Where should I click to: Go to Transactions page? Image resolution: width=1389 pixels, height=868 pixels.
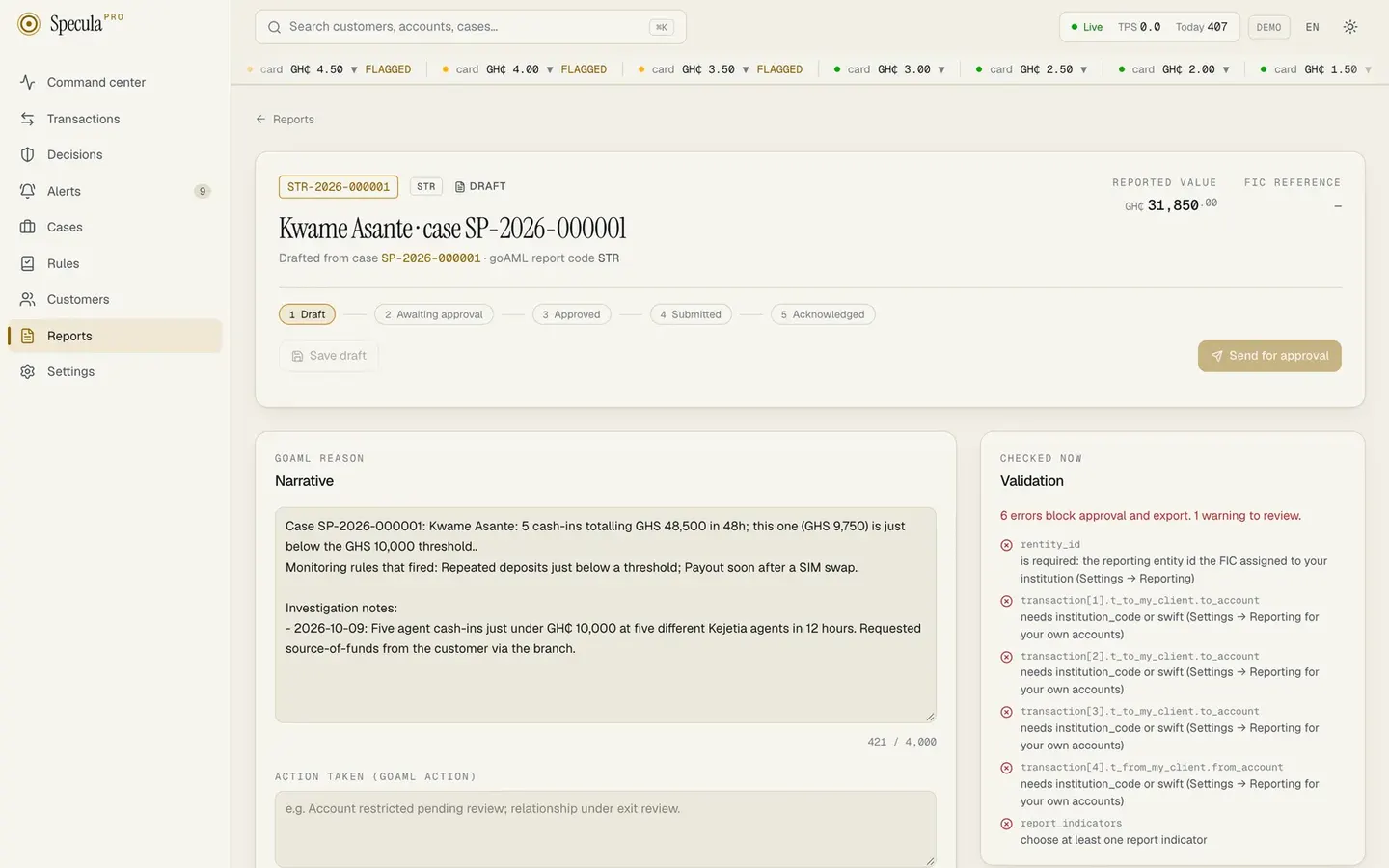(115, 119)
